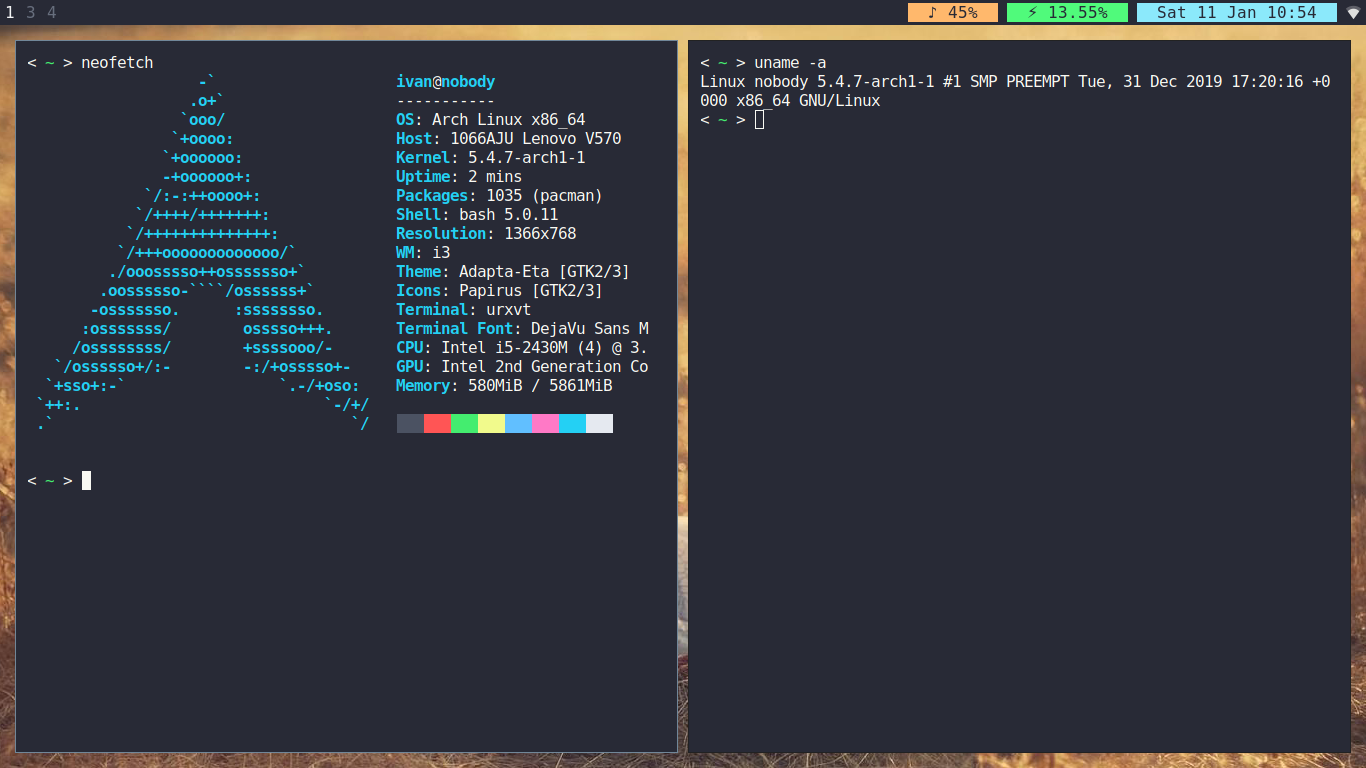Click the uname -a command text

click(790, 63)
